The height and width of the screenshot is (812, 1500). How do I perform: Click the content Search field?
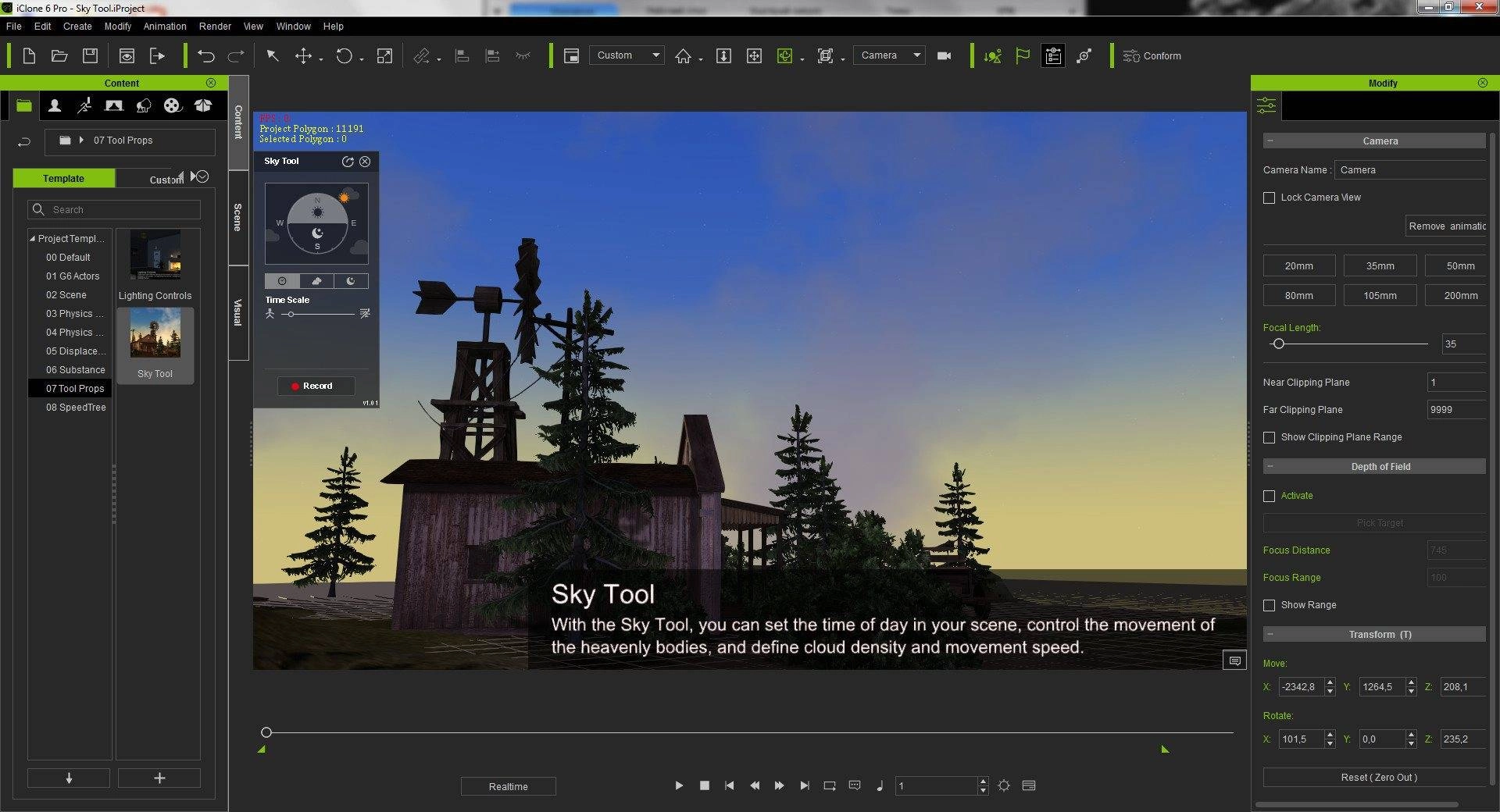[115, 210]
